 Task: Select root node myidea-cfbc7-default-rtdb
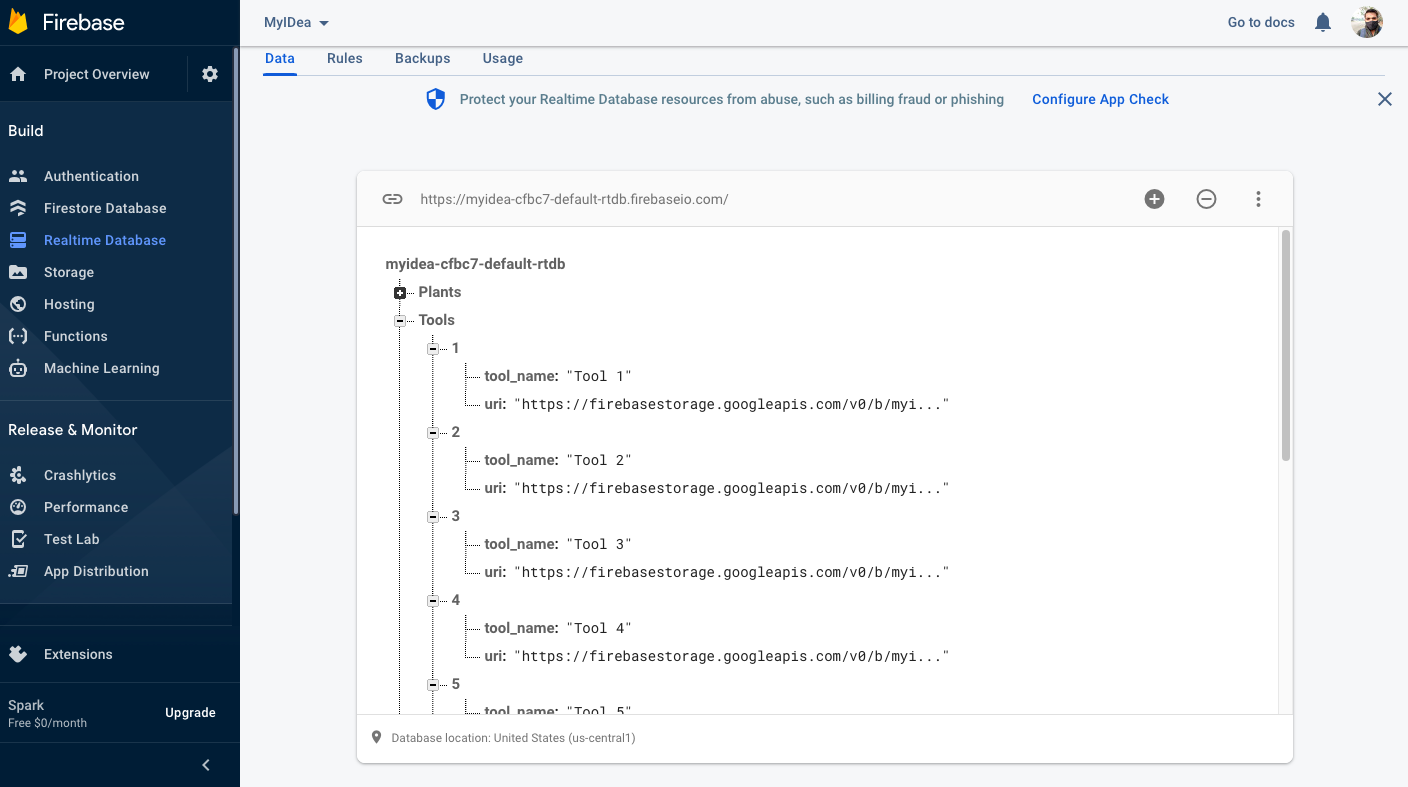coord(476,264)
